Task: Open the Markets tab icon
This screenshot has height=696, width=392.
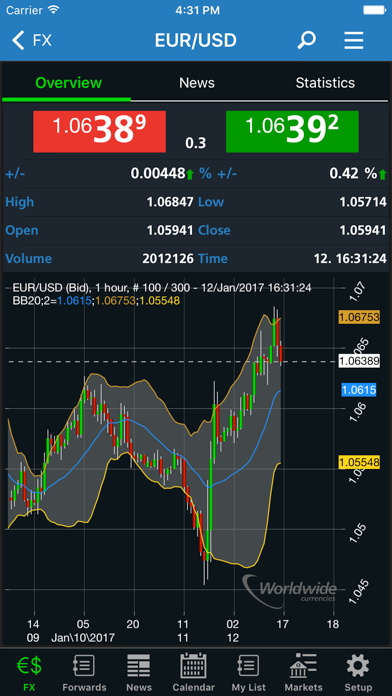Action: pos(303,674)
